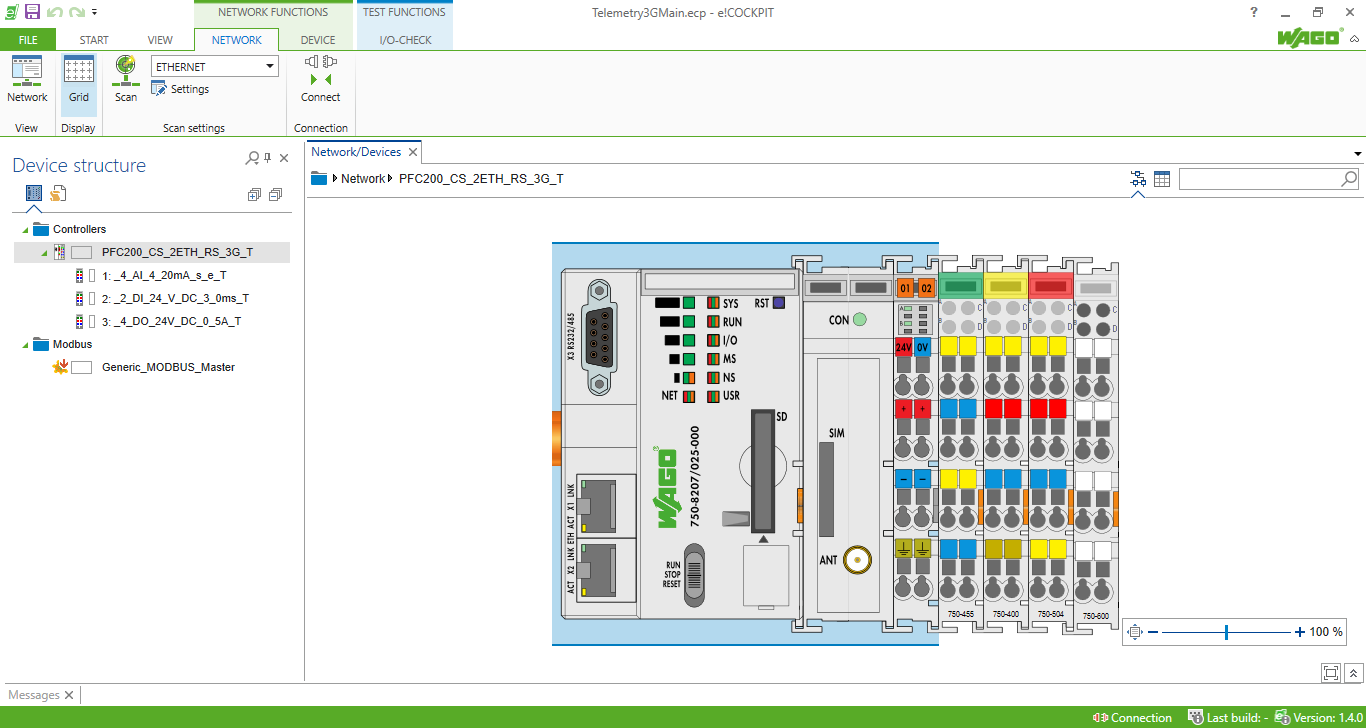1366x728 pixels.
Task: Select module 2: _2_DI_24_V_DC_3_0ms_T
Action: [175, 298]
